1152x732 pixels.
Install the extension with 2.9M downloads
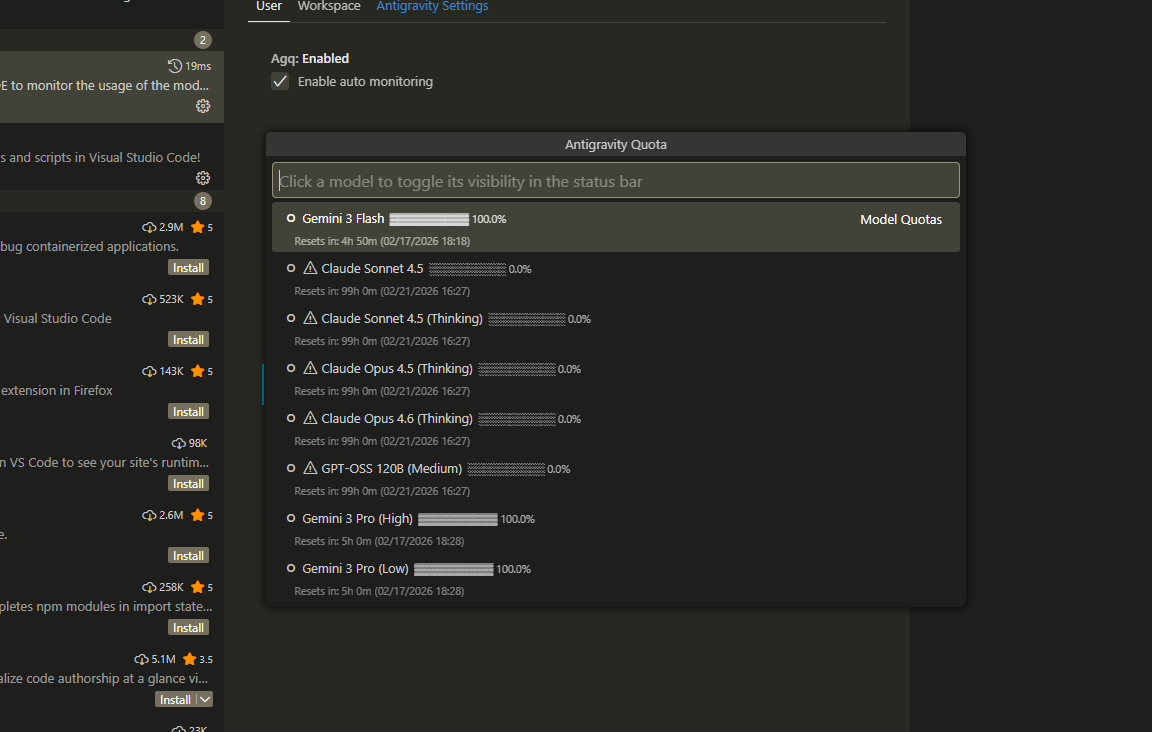188,268
